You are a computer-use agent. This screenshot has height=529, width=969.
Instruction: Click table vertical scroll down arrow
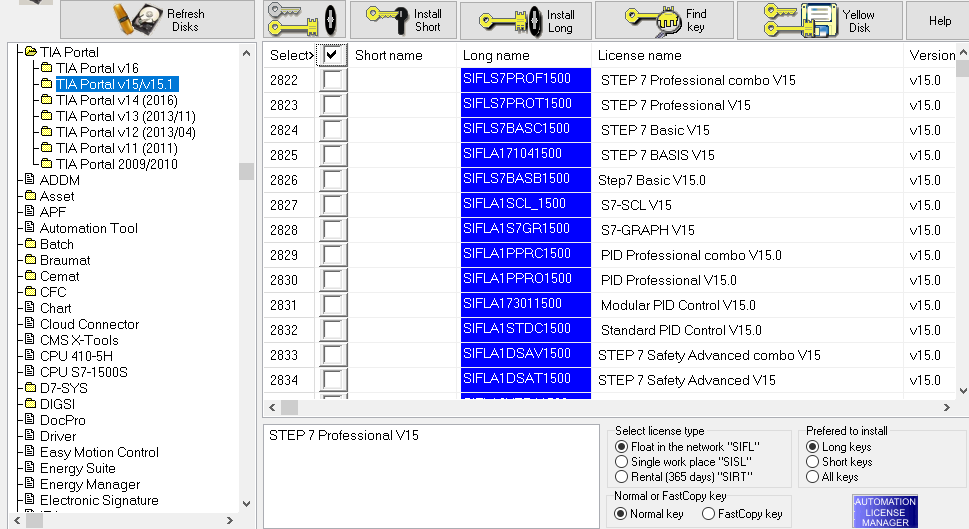pos(963,391)
